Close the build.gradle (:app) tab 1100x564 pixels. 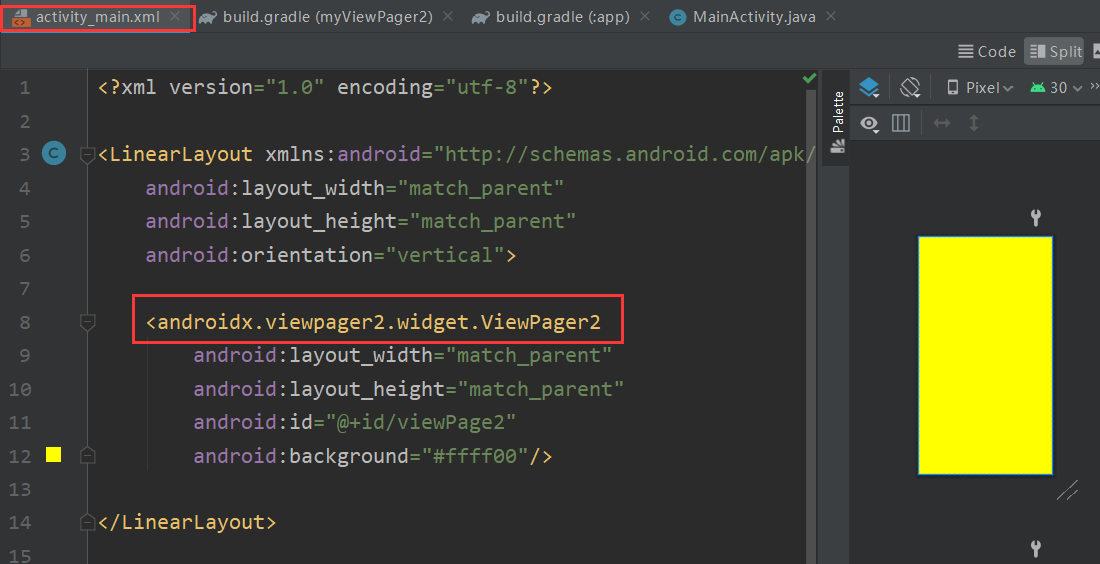pos(645,16)
